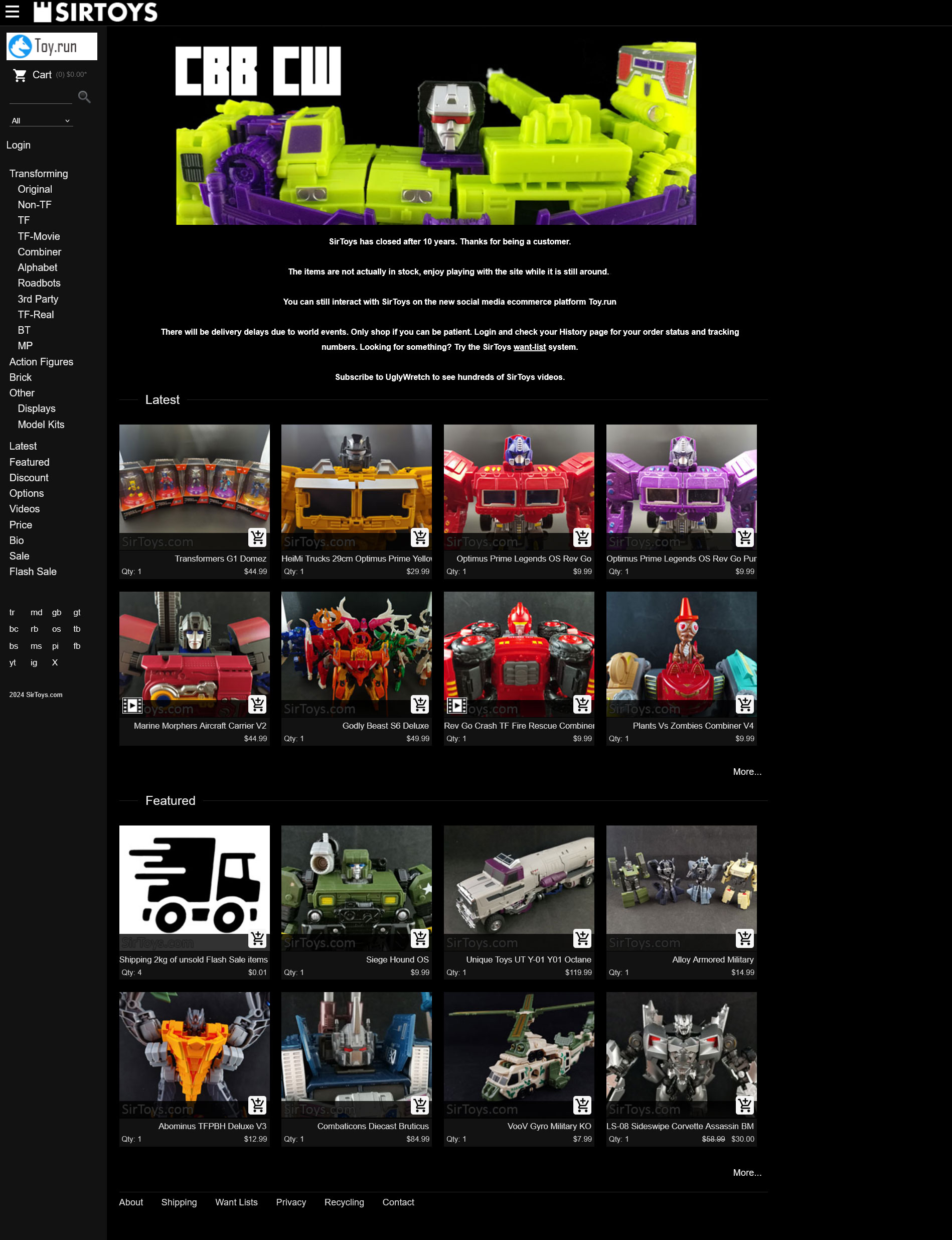952x1240 pixels.
Task: Add Marine Morphers Aircraft Carrier to cart
Action: 257,704
